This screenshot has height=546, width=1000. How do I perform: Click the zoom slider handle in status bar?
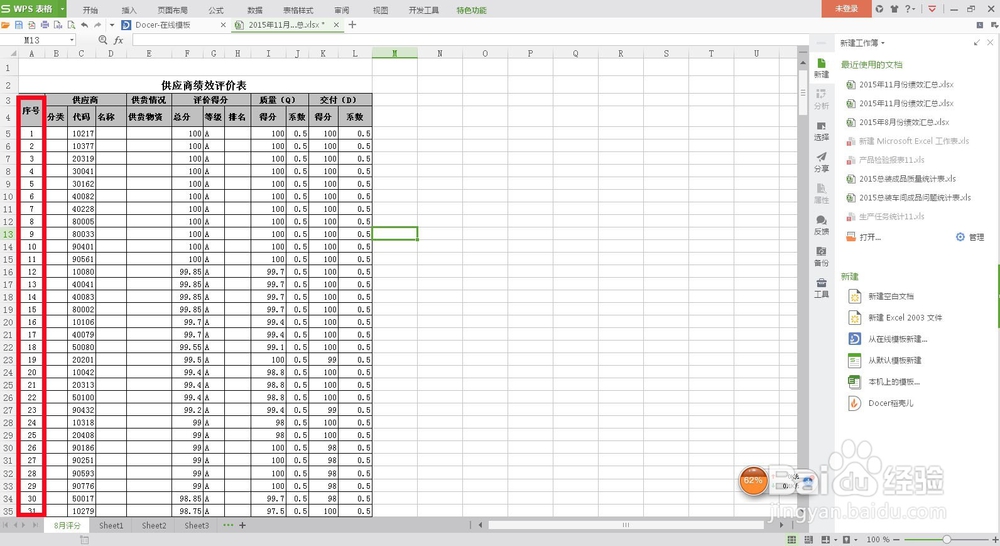point(947,540)
